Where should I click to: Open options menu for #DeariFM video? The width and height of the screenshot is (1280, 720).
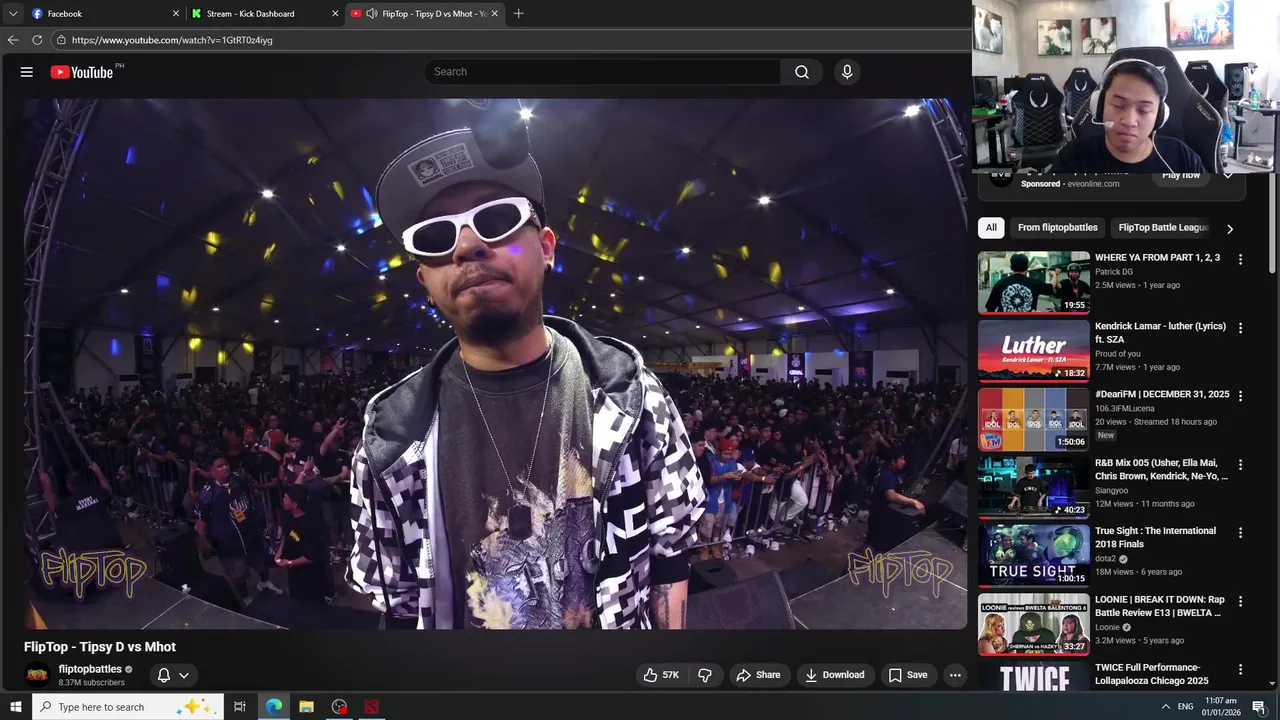(x=1241, y=396)
